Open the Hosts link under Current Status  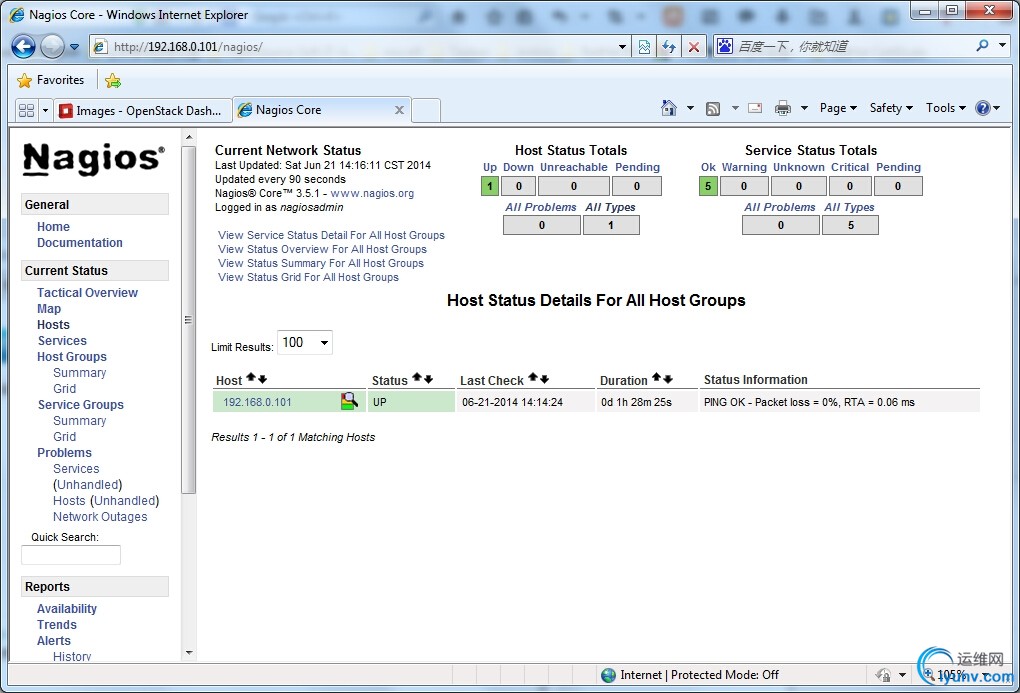[x=53, y=325]
